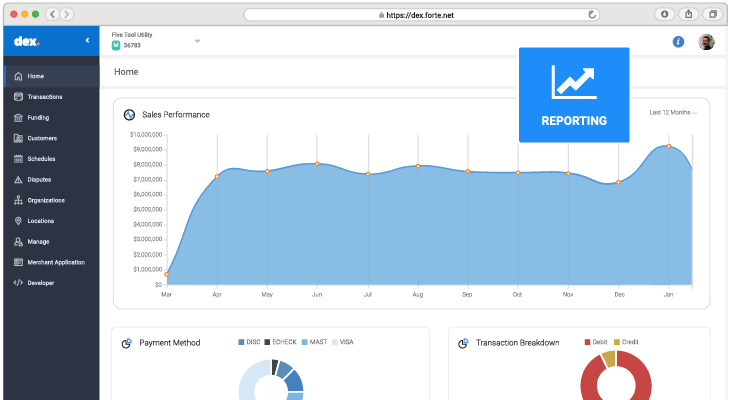The height and width of the screenshot is (400, 731).
Task: Click the Disputes warning triangle icon
Action: click(x=18, y=179)
